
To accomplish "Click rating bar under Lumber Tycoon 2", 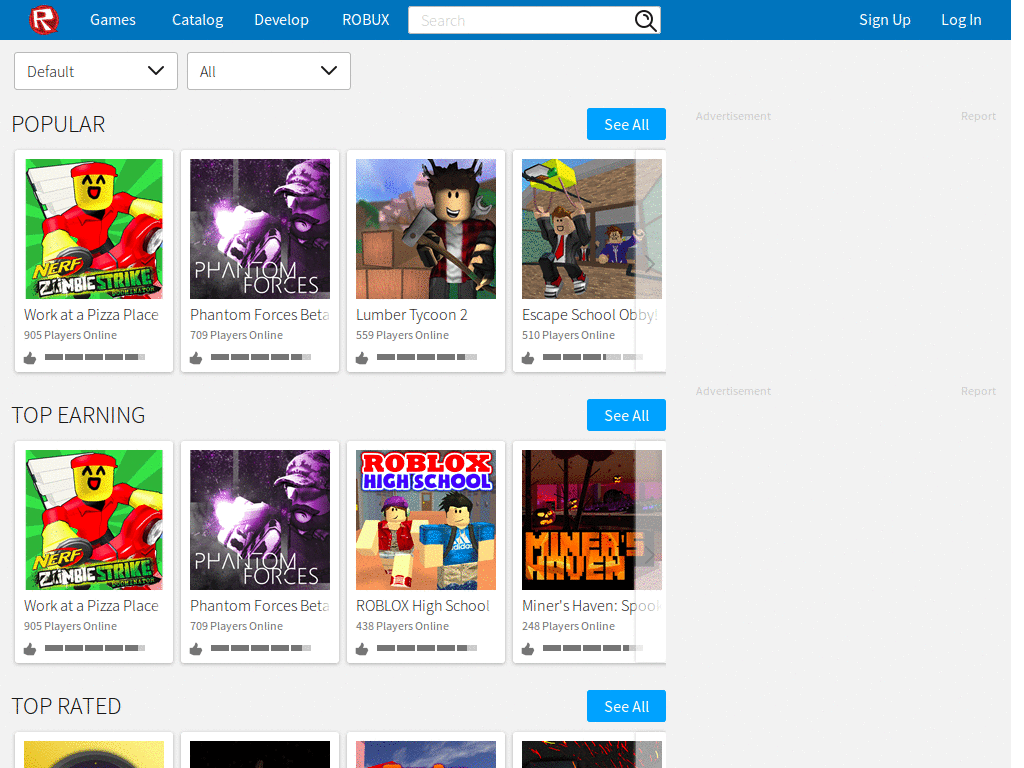I will tap(426, 357).
